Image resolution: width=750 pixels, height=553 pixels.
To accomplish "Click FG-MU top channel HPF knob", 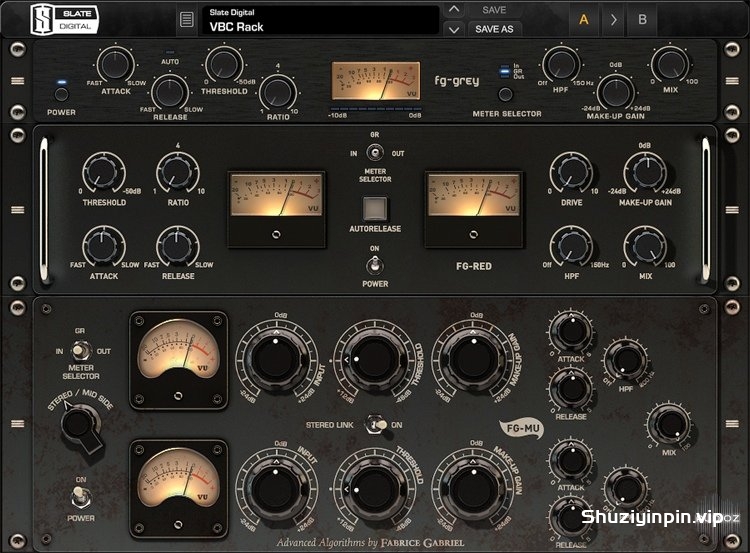I will point(626,360).
